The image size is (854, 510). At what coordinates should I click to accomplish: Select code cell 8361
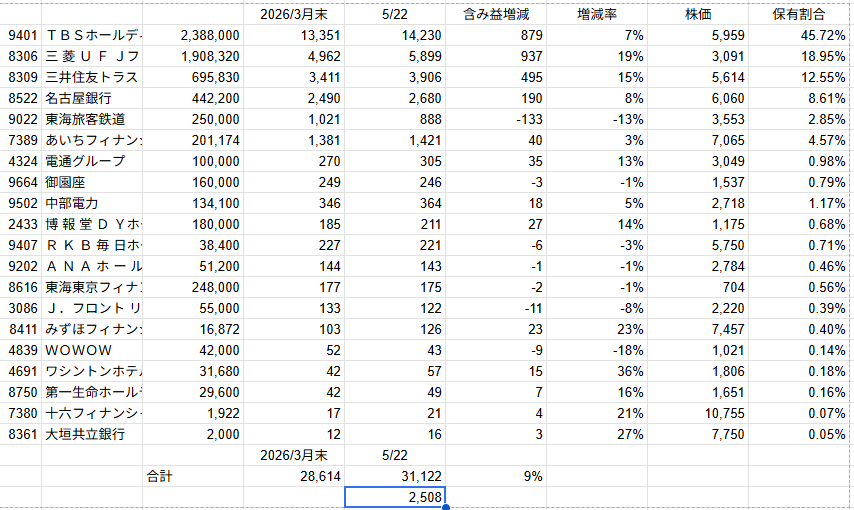pos(21,434)
